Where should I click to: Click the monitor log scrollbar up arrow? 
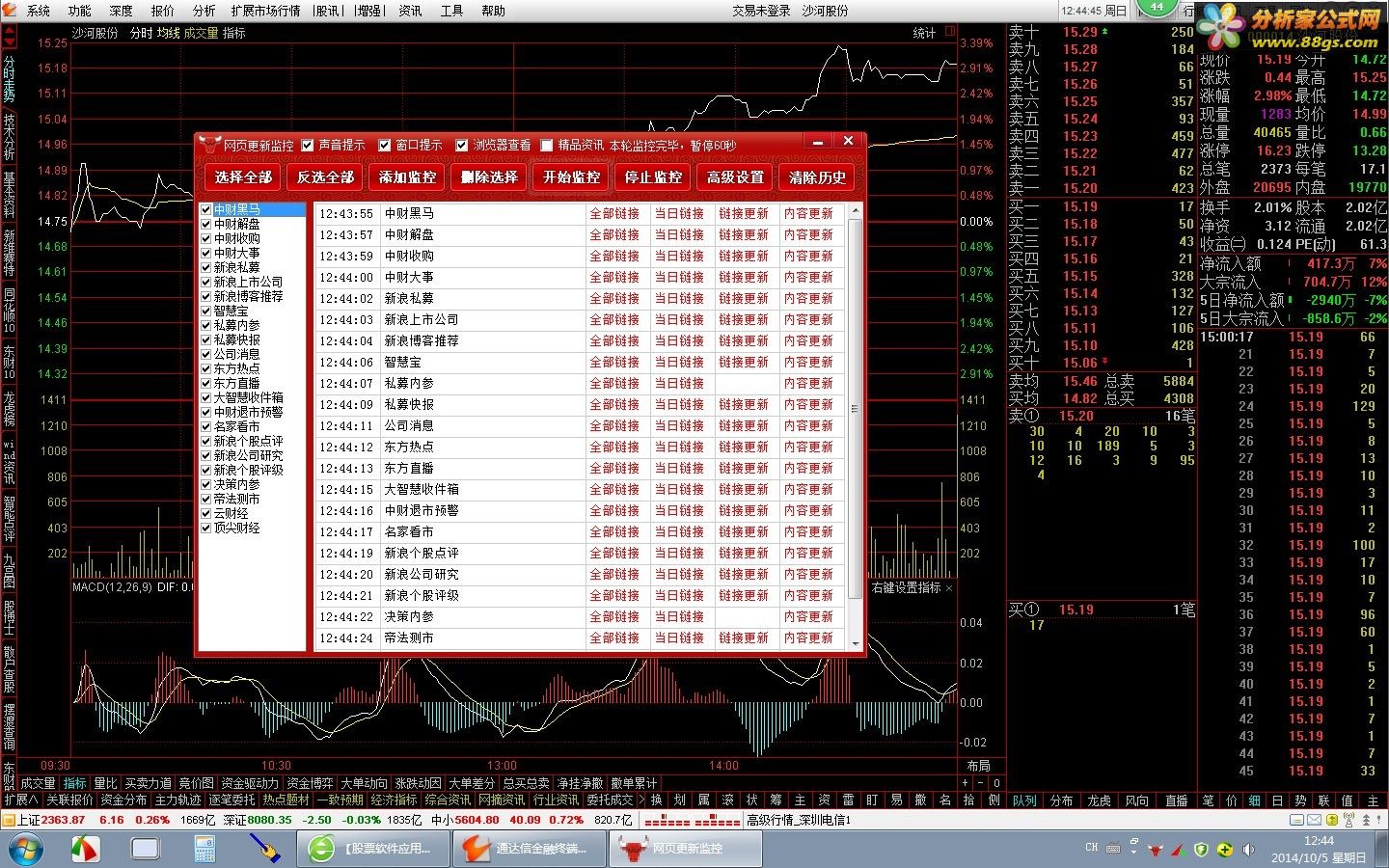[855, 209]
